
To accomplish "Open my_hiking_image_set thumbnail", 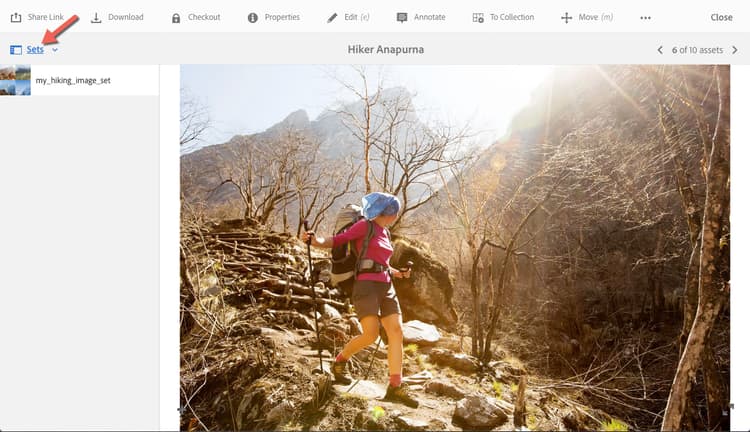I will click(x=15, y=80).
